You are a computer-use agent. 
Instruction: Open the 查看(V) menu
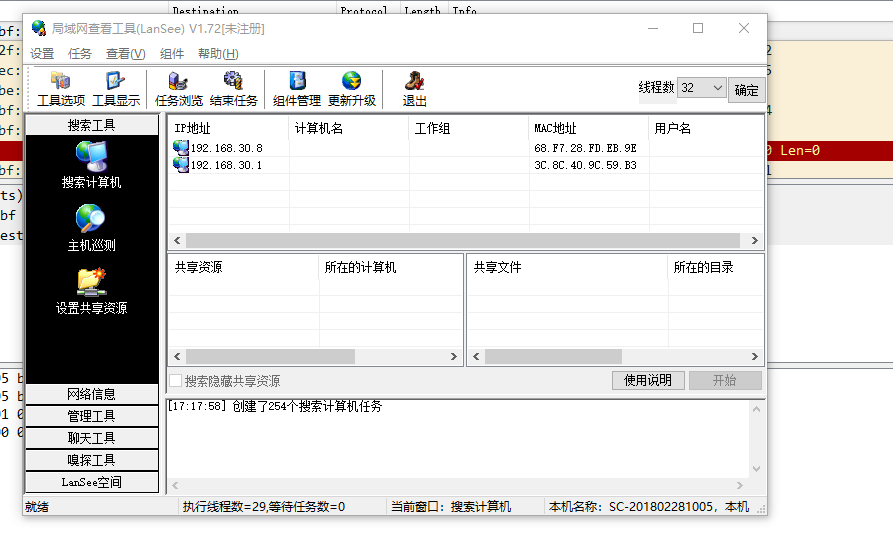click(x=125, y=54)
